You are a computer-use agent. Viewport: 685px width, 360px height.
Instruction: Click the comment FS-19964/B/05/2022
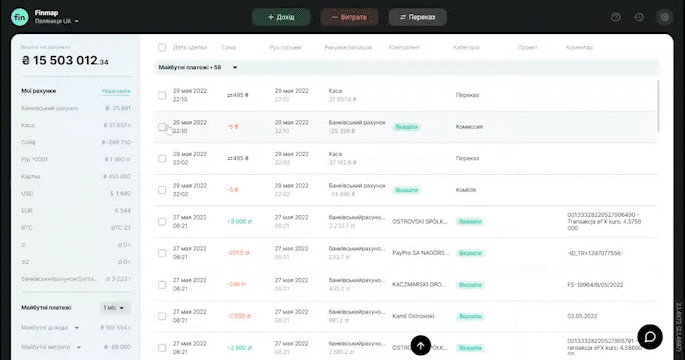point(595,285)
